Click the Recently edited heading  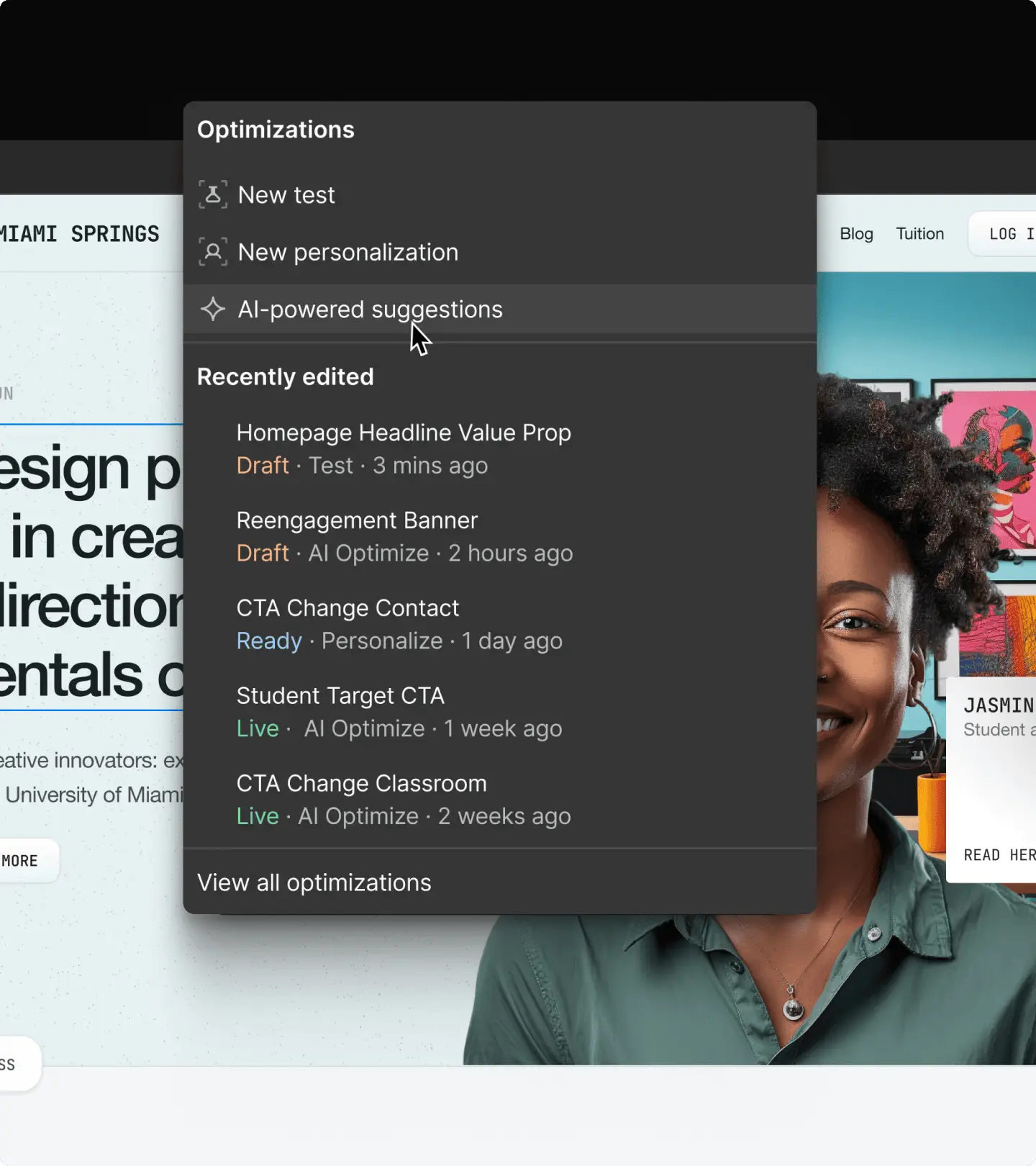coord(286,376)
